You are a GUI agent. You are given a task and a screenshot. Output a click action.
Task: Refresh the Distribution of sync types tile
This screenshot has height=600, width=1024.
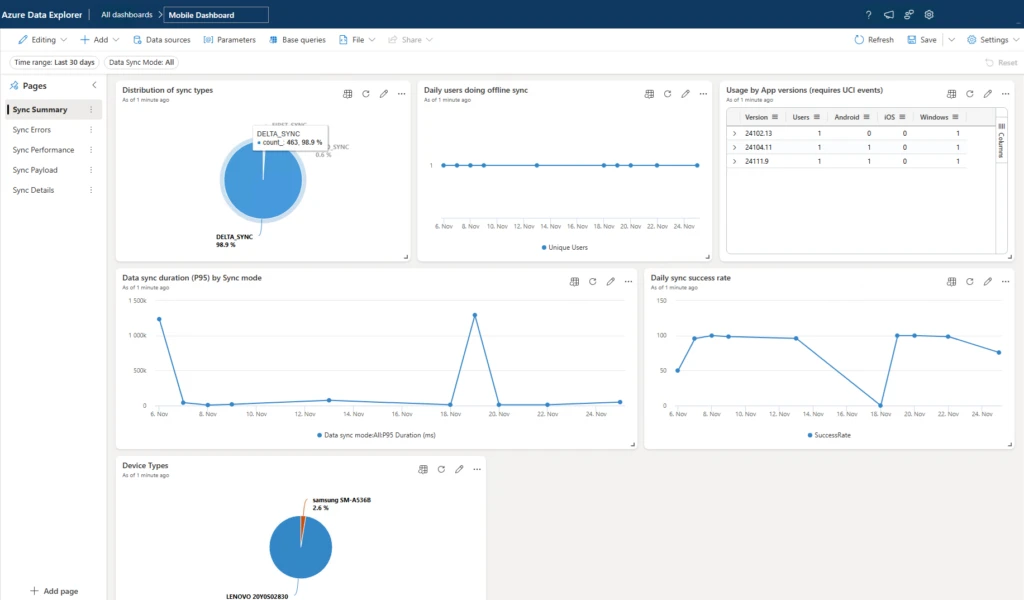[x=366, y=94]
